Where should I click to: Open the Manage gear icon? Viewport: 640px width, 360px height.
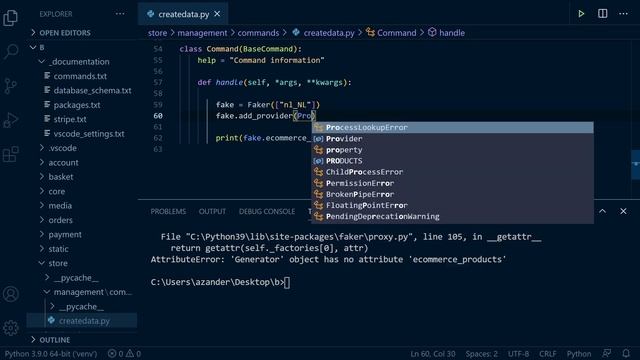11,328
